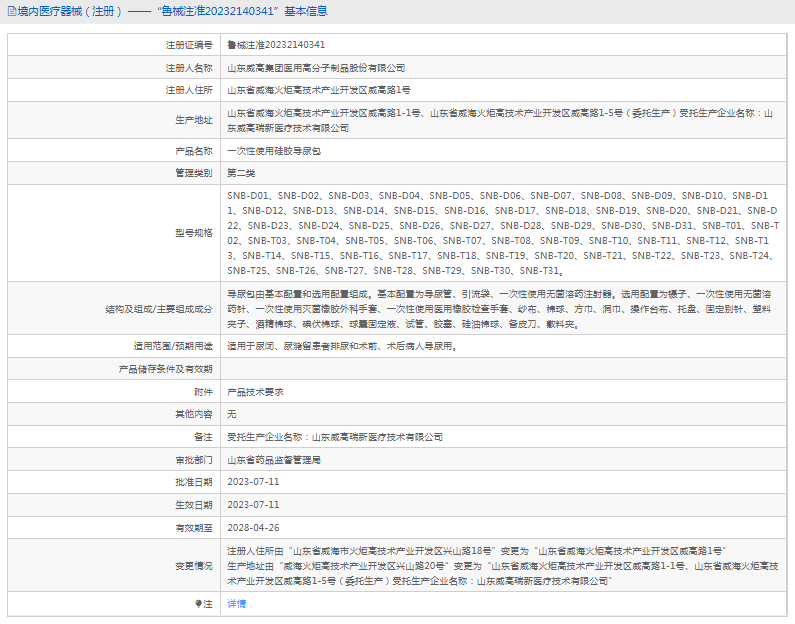Select the 2023-07-11 value in the 生效日期 row
This screenshot has width=795, height=624.
253,505
